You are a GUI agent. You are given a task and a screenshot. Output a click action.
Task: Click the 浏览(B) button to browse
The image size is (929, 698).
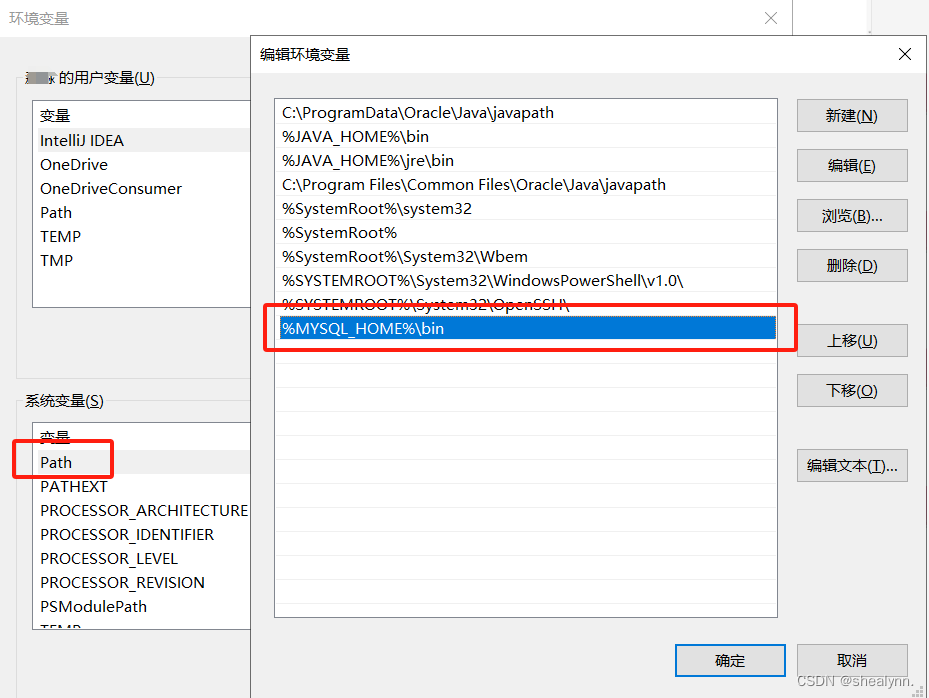(x=851, y=215)
